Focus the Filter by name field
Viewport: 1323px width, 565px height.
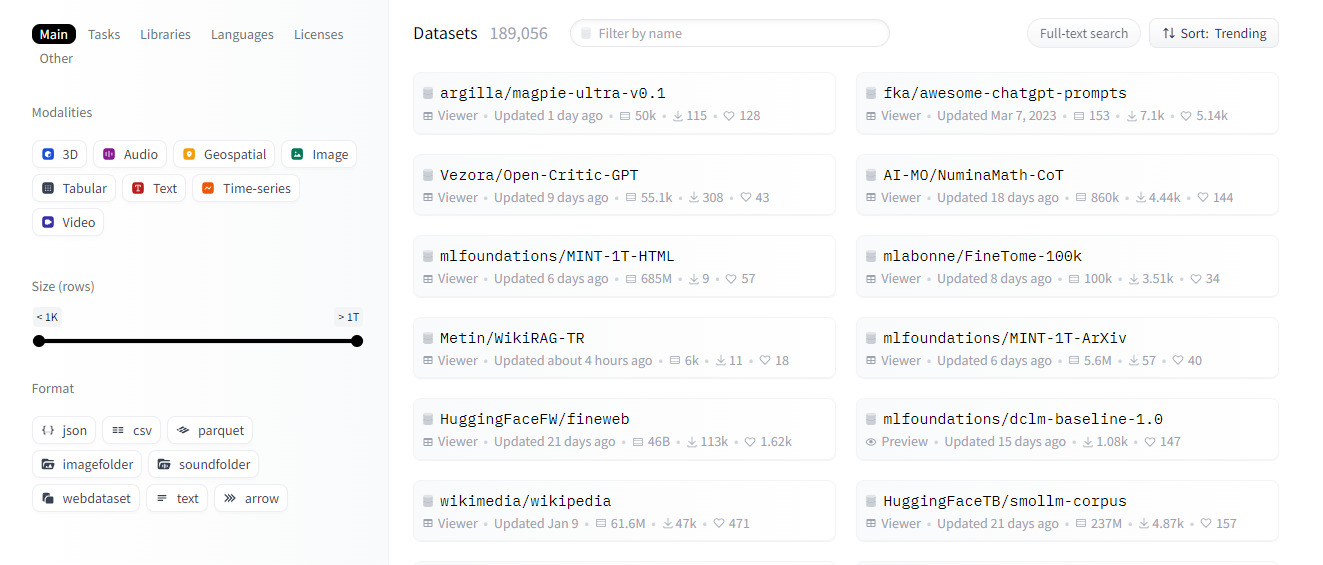pos(730,33)
